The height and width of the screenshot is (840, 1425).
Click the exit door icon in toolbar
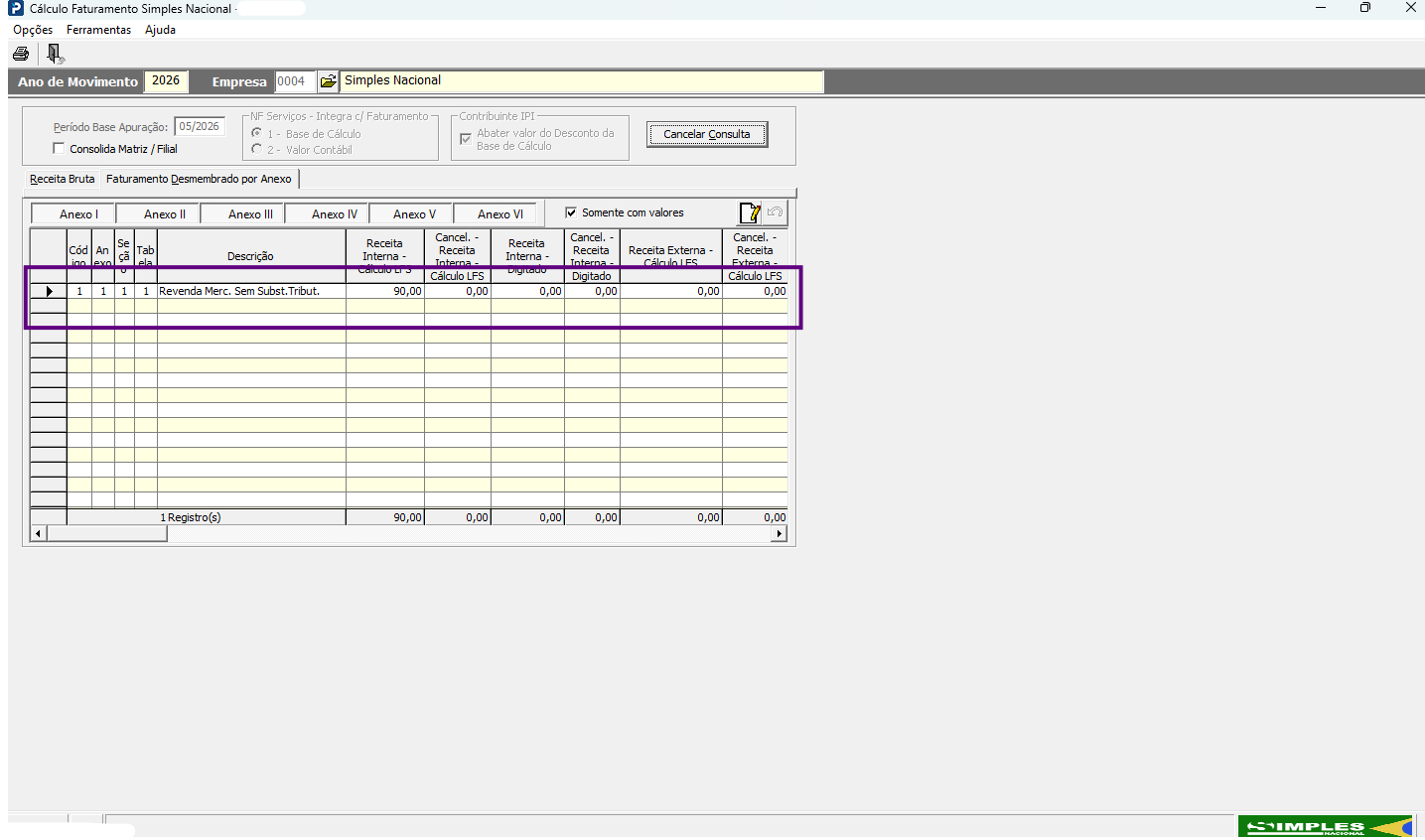tap(55, 54)
